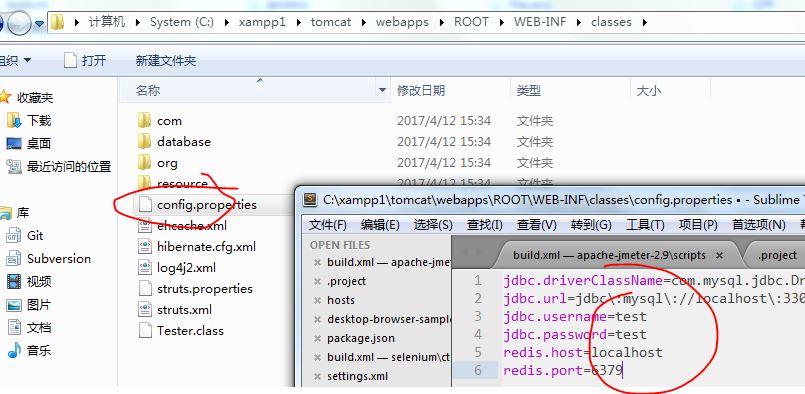Open Sublime 转到(G) menu
805x394 pixels.
(x=591, y=224)
